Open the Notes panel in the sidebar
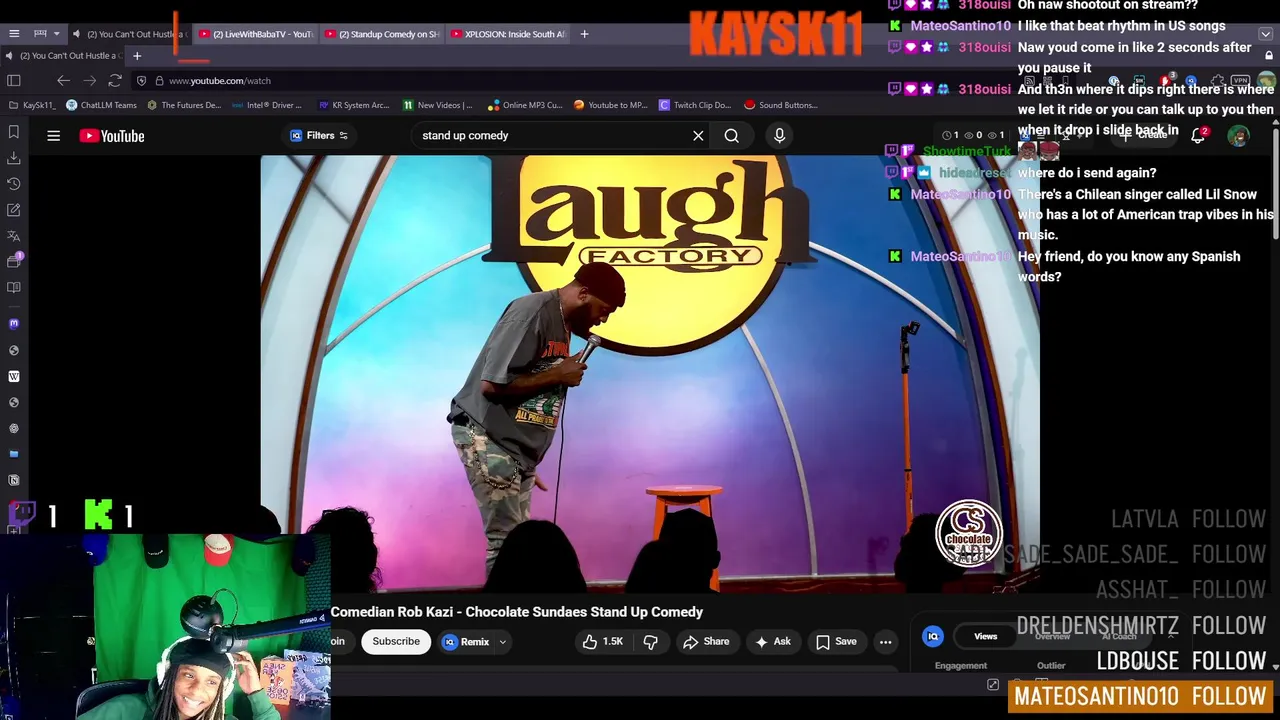 pos(14,210)
